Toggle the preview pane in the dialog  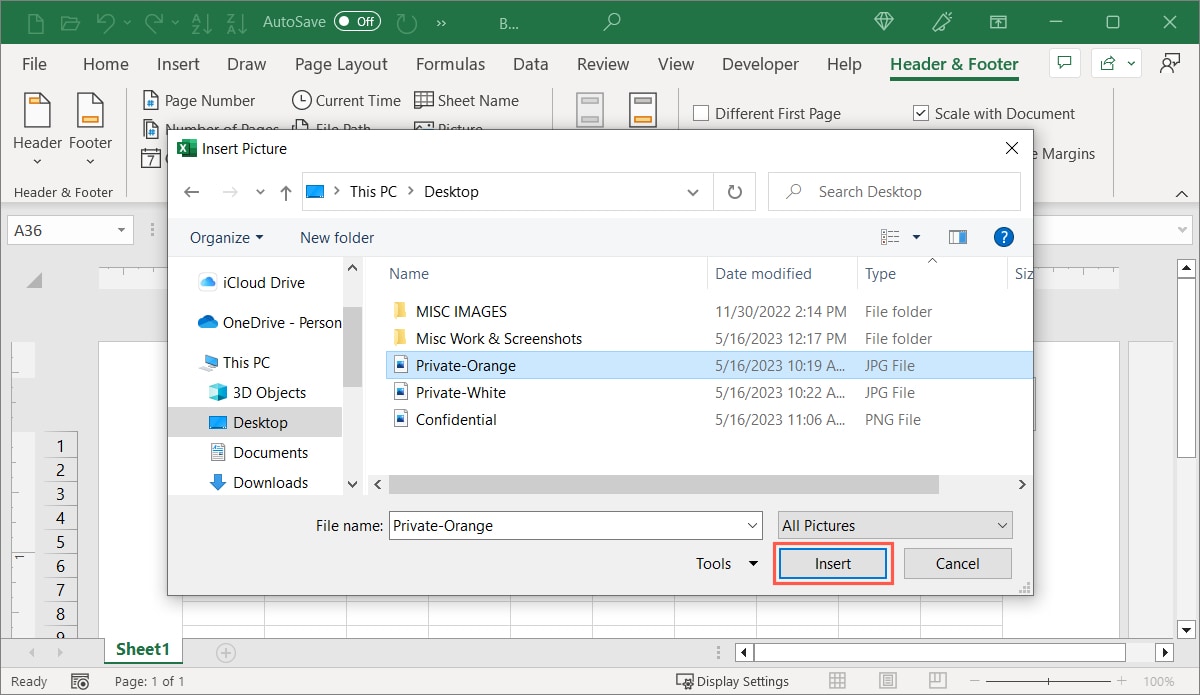[957, 237]
